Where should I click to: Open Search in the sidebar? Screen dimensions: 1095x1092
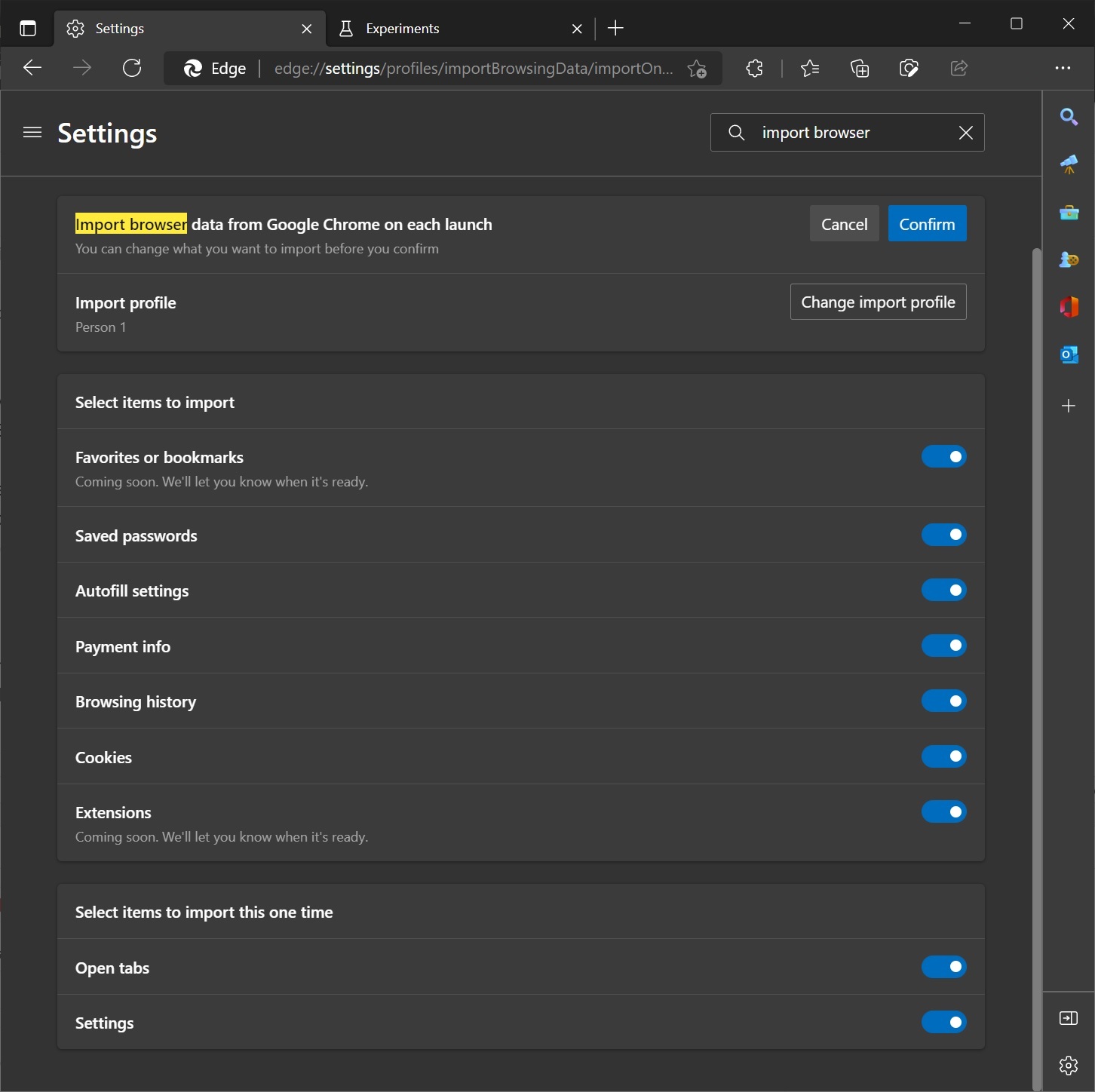(1069, 117)
